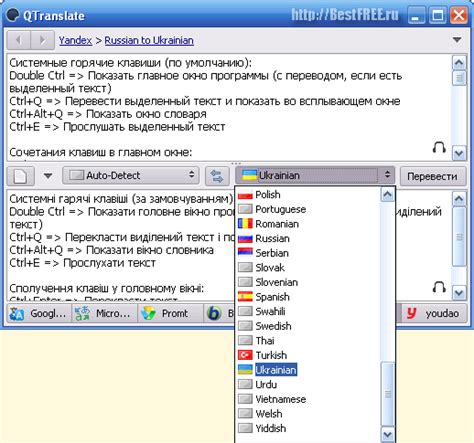Click inside the translated text area
Image resolution: width=474 pixels, height=443 pixels.
pos(120,245)
